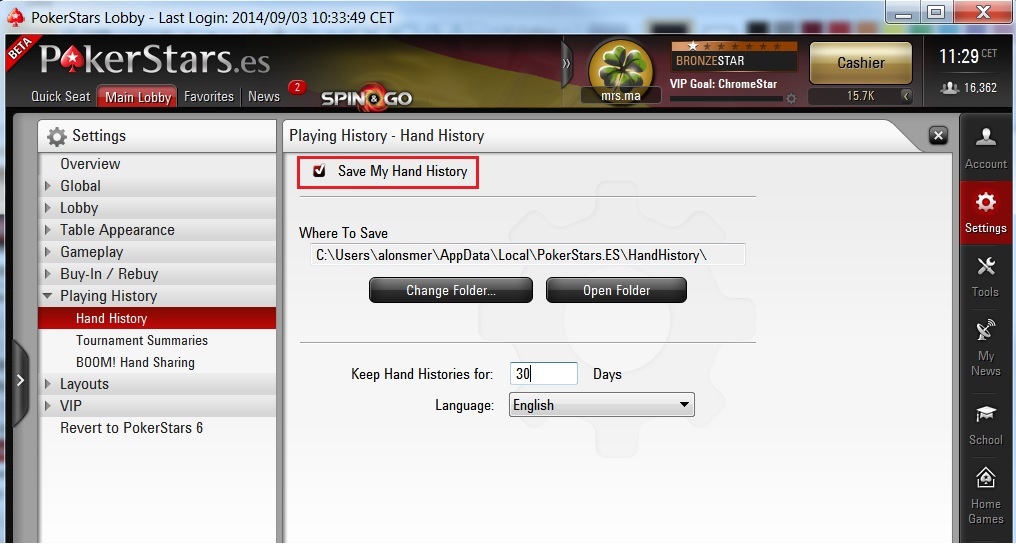The width and height of the screenshot is (1016, 544).
Task: Click the 11:29 CET clock
Action: [x=968, y=56]
